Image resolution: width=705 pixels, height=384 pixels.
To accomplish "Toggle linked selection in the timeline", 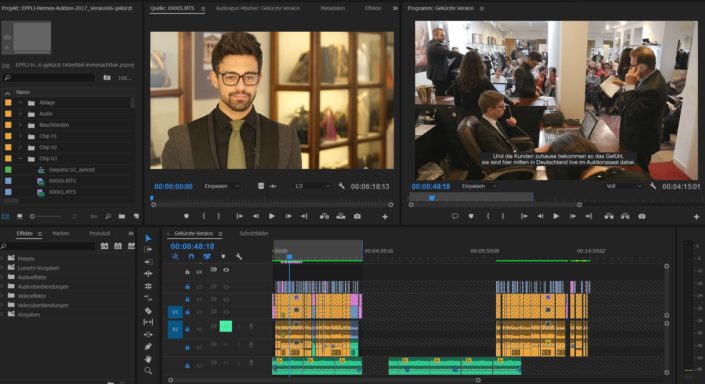I will (x=207, y=256).
